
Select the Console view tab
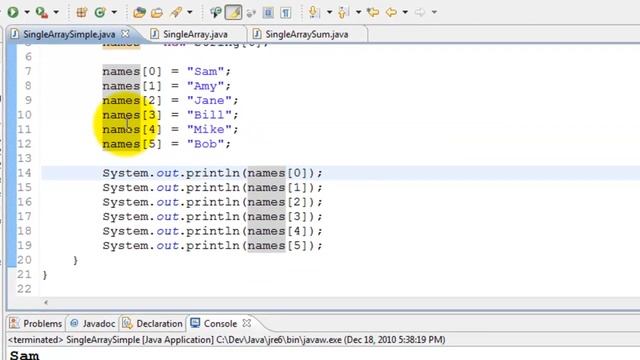220,324
